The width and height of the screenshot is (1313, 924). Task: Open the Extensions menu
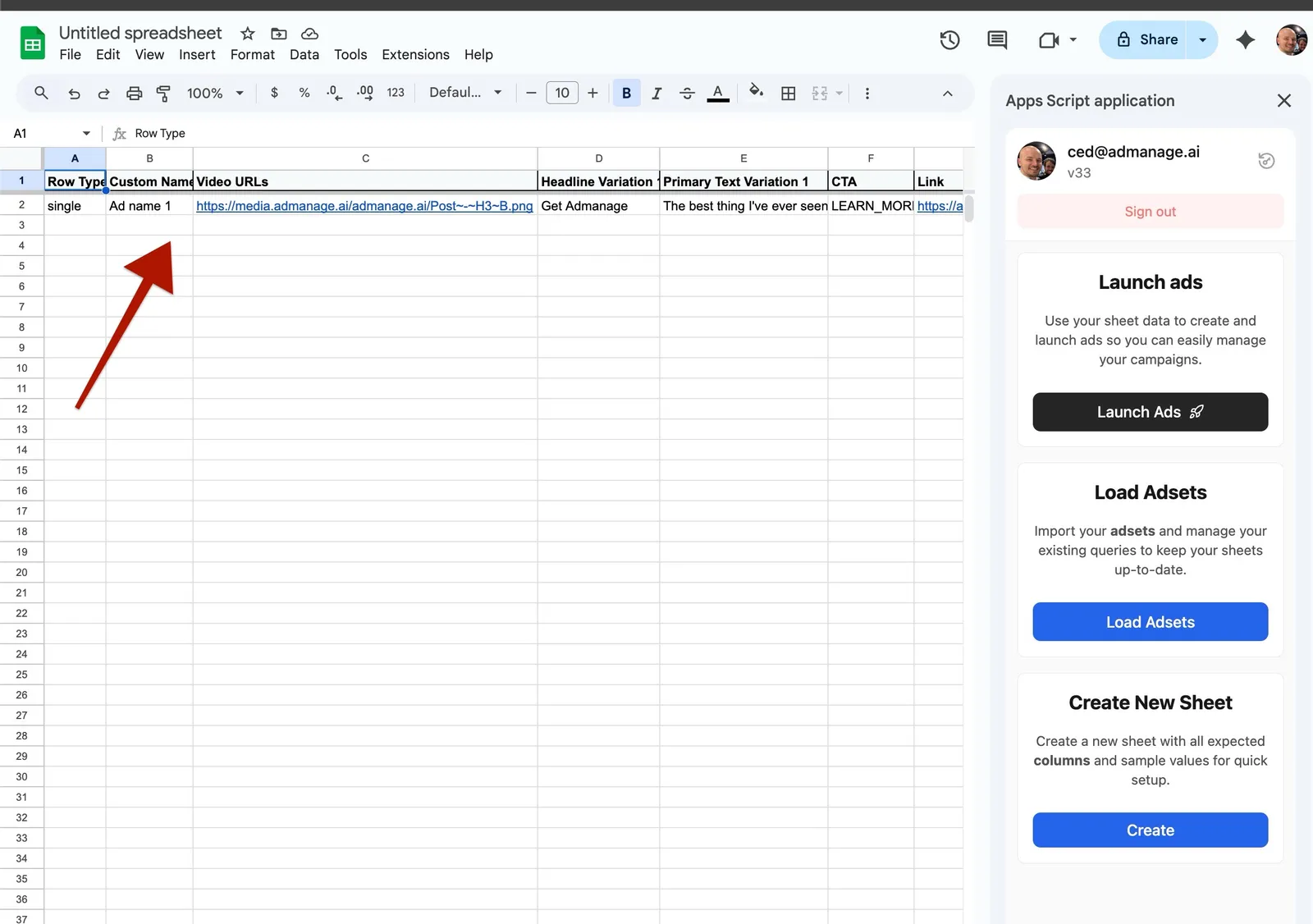tap(415, 54)
